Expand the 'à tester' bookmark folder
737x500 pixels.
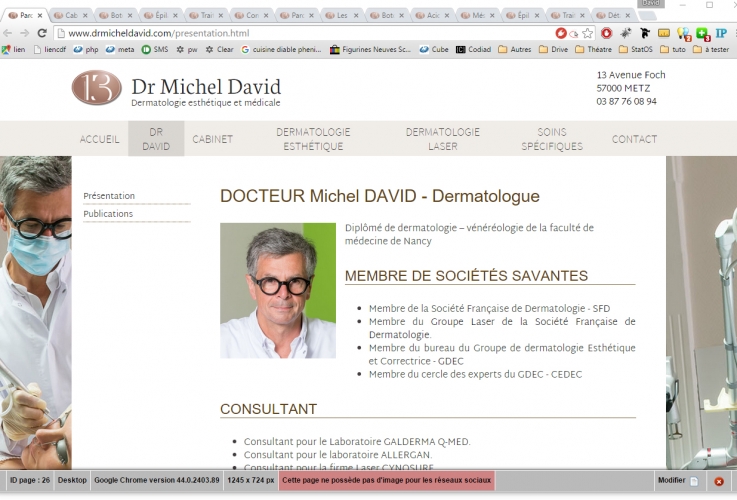coord(711,49)
